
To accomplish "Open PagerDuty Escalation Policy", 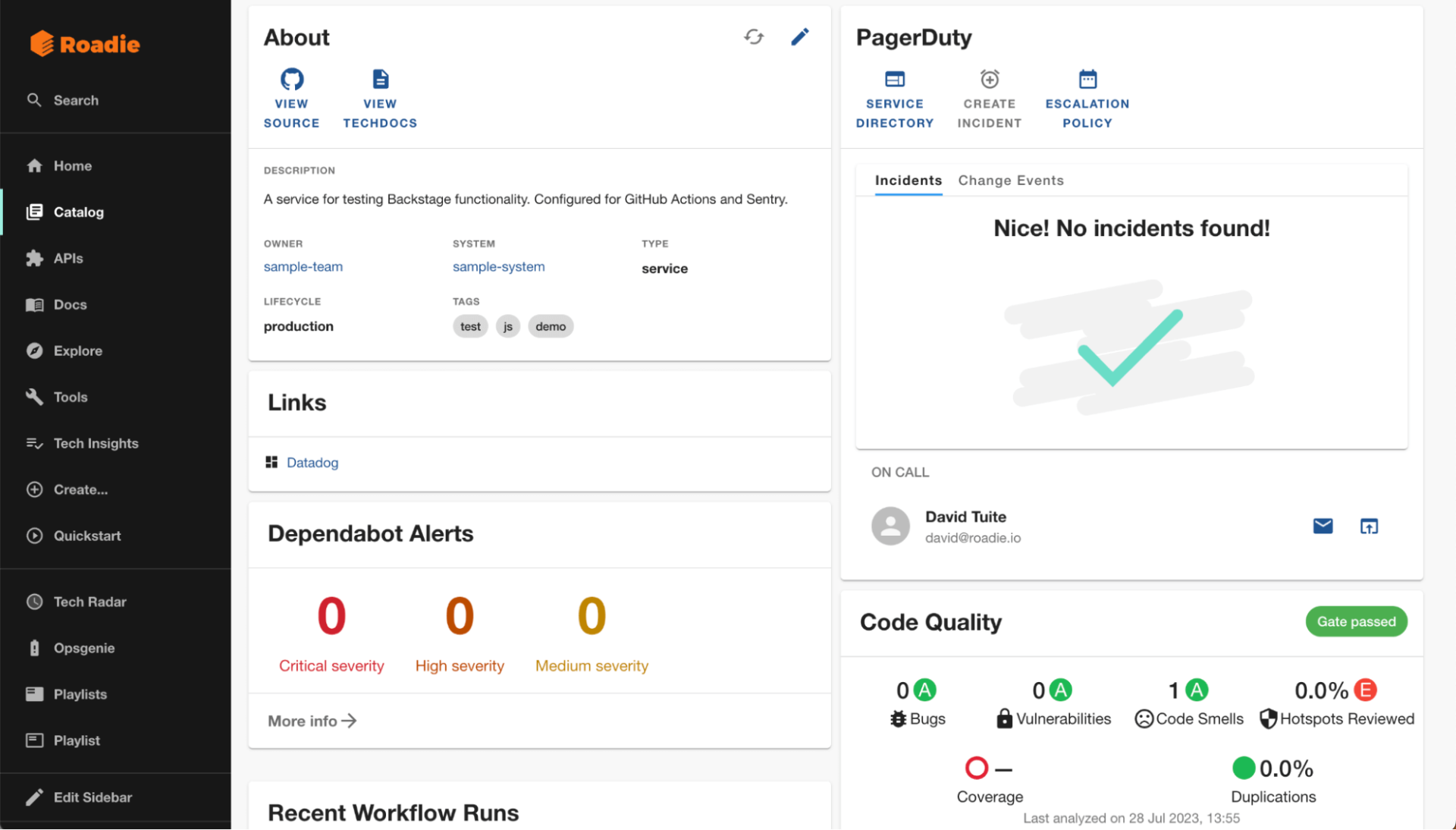I will click(1087, 99).
